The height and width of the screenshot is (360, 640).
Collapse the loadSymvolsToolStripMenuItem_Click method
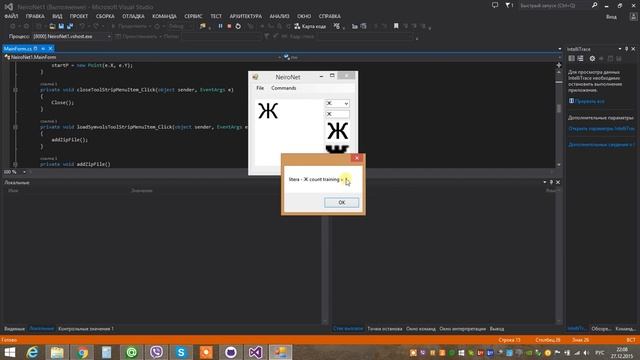coord(16,127)
